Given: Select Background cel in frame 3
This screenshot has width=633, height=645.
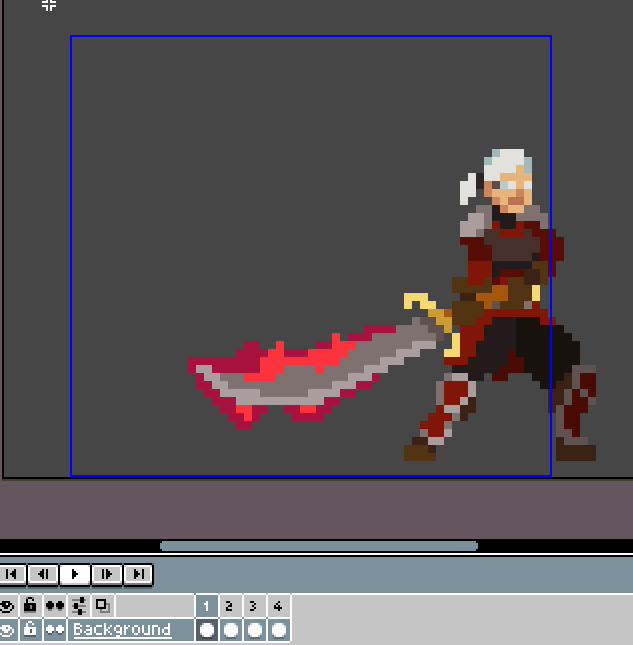Looking at the screenshot, I should click(255, 630).
